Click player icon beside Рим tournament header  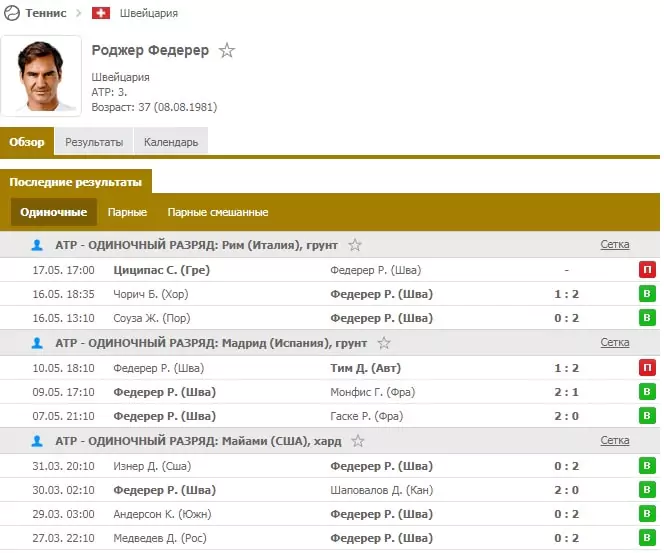(37, 245)
